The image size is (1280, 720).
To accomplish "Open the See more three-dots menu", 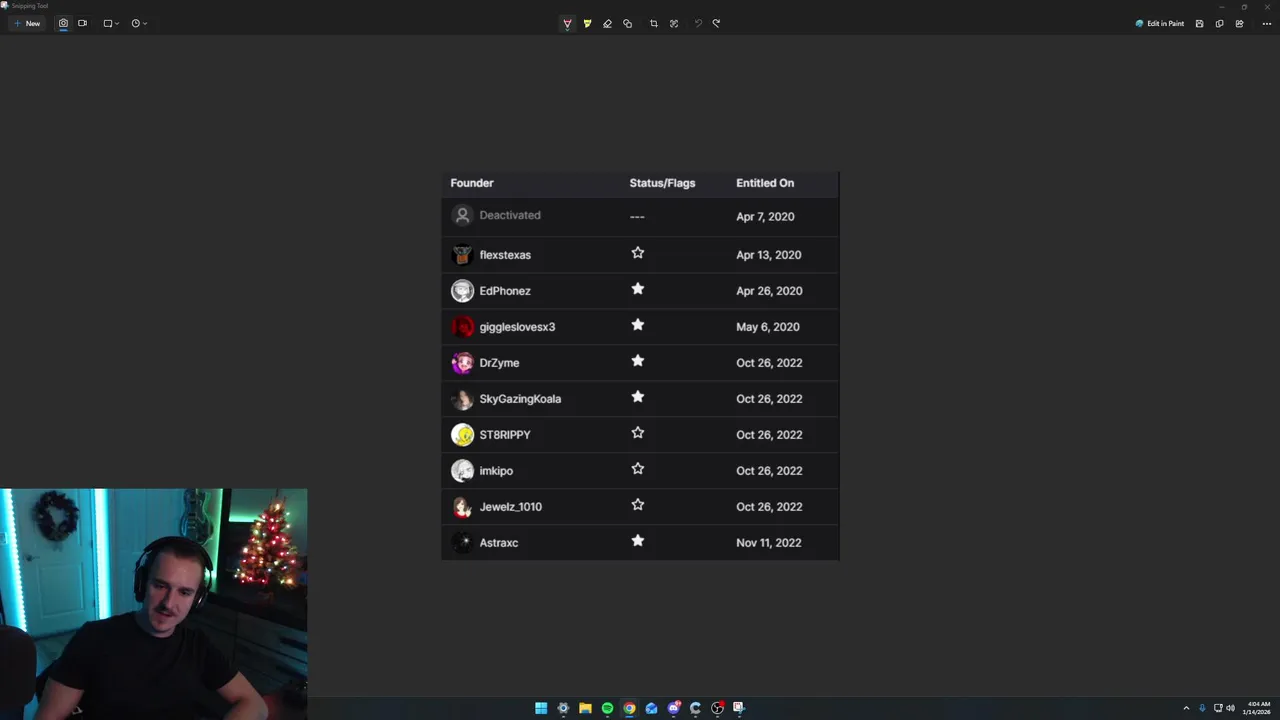I will point(1266,23).
